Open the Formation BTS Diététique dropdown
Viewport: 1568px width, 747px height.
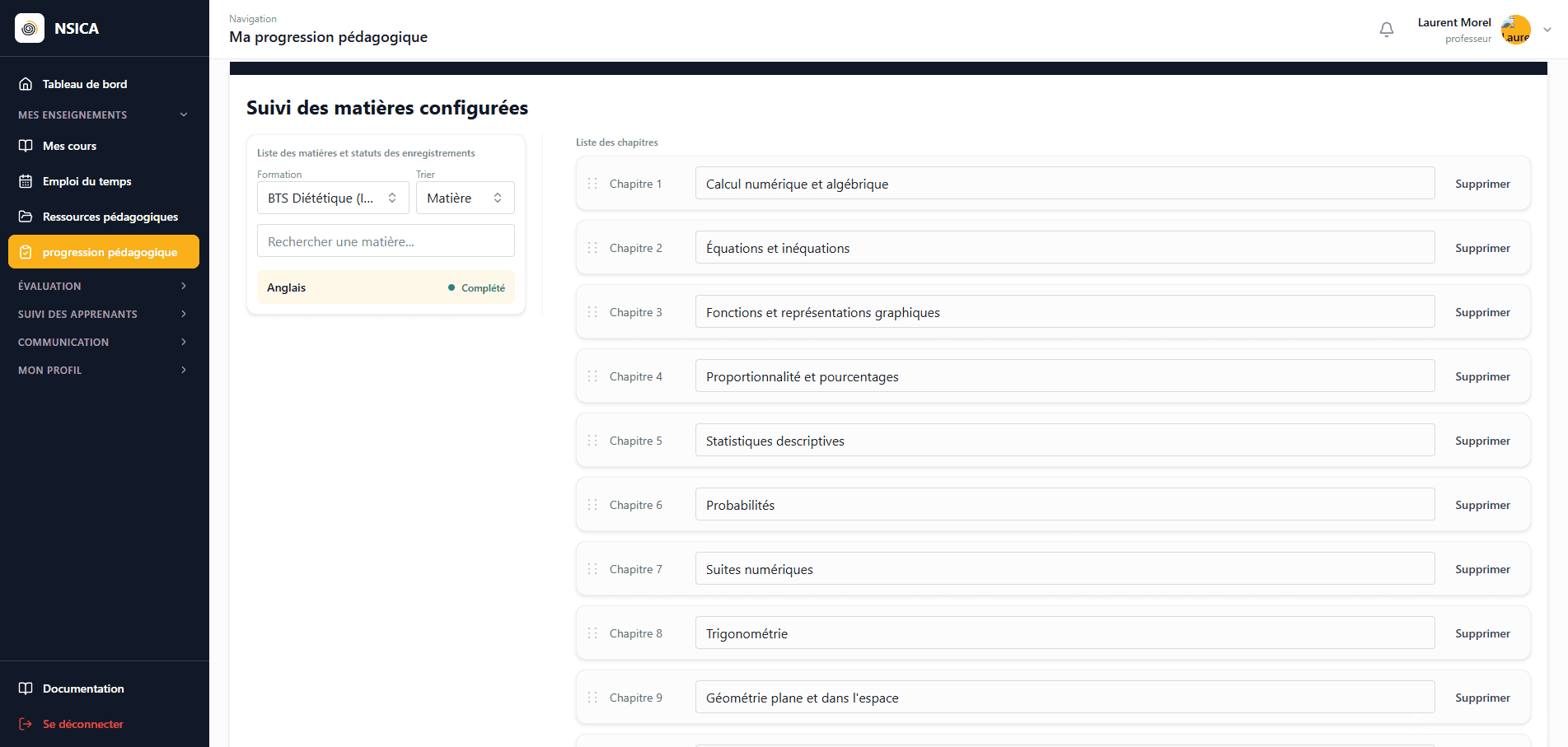coord(333,198)
